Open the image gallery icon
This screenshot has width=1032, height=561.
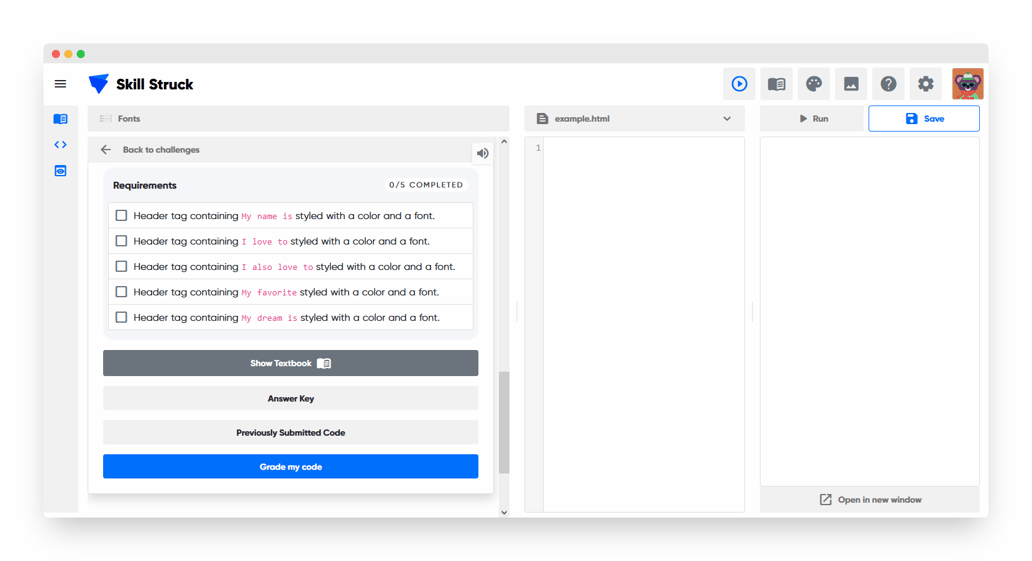point(851,84)
